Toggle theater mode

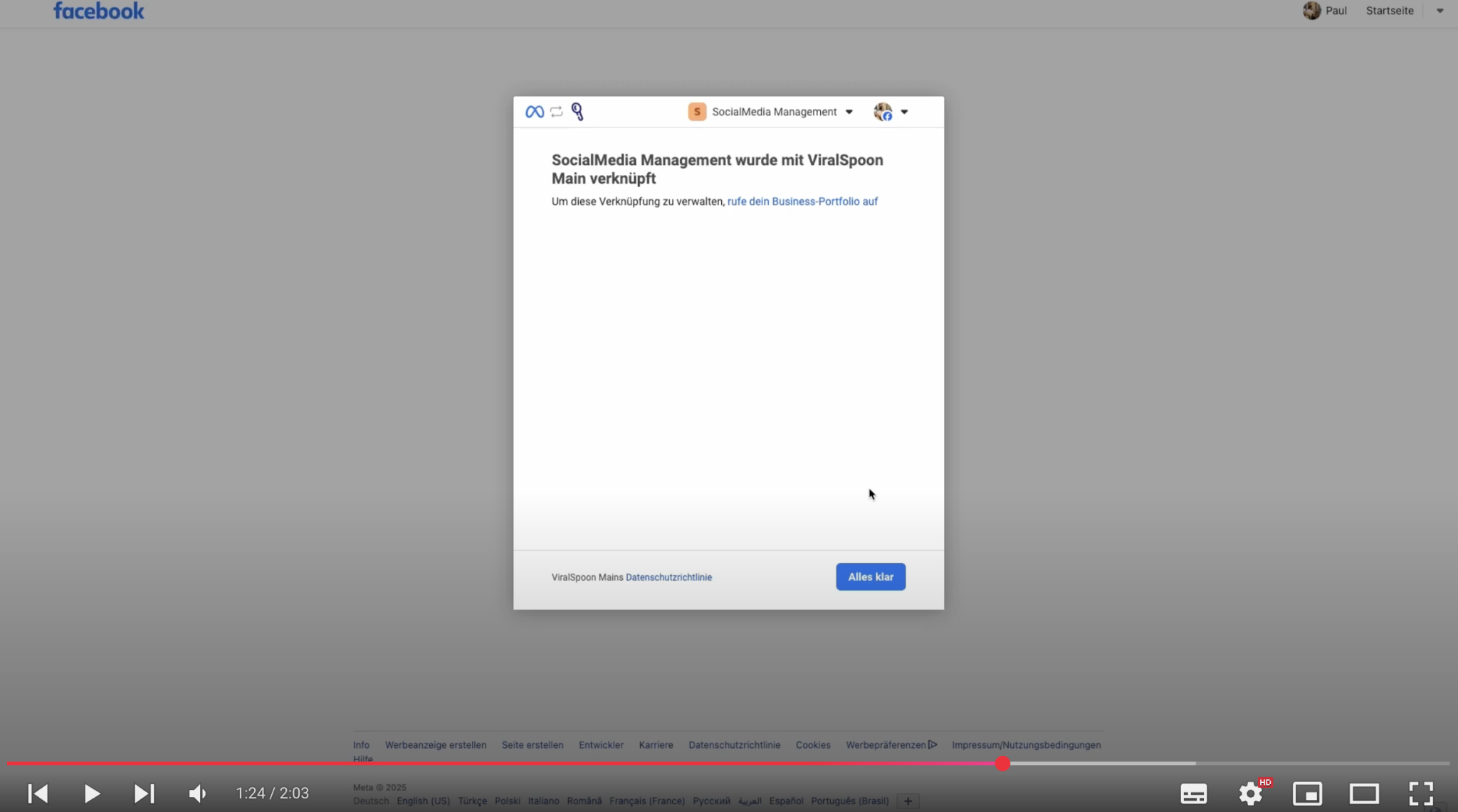point(1363,793)
